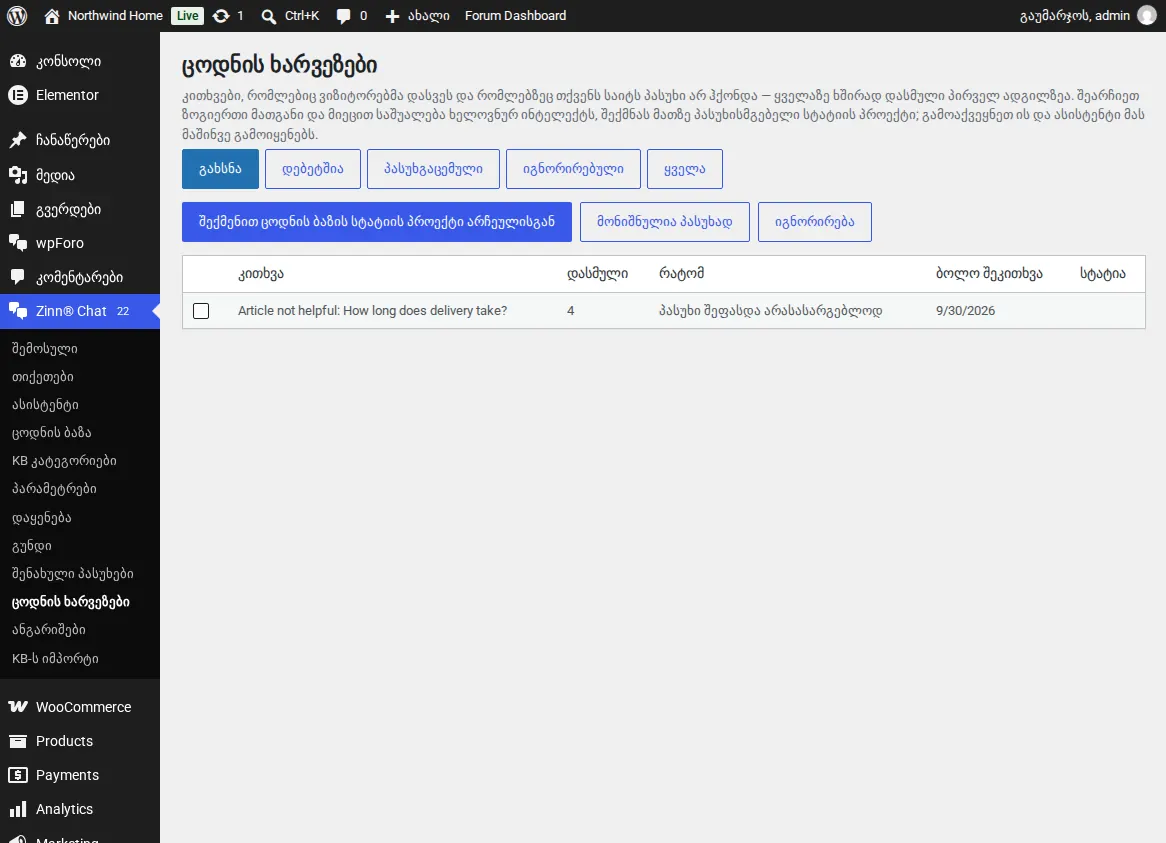Screen dimensions: 1166x843
Task: Click the Article not helpful question text
Action: [373, 311]
